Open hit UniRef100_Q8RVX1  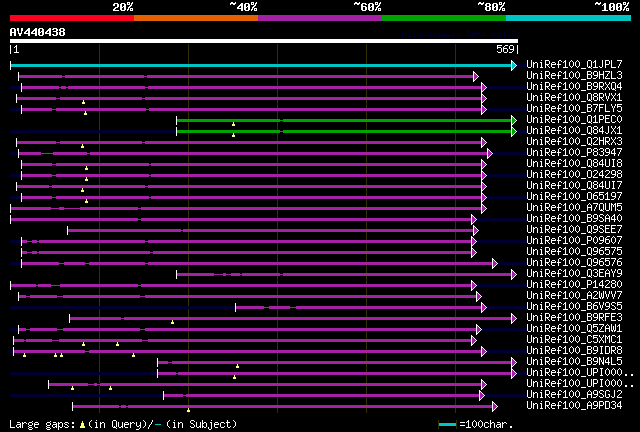pos(574,97)
